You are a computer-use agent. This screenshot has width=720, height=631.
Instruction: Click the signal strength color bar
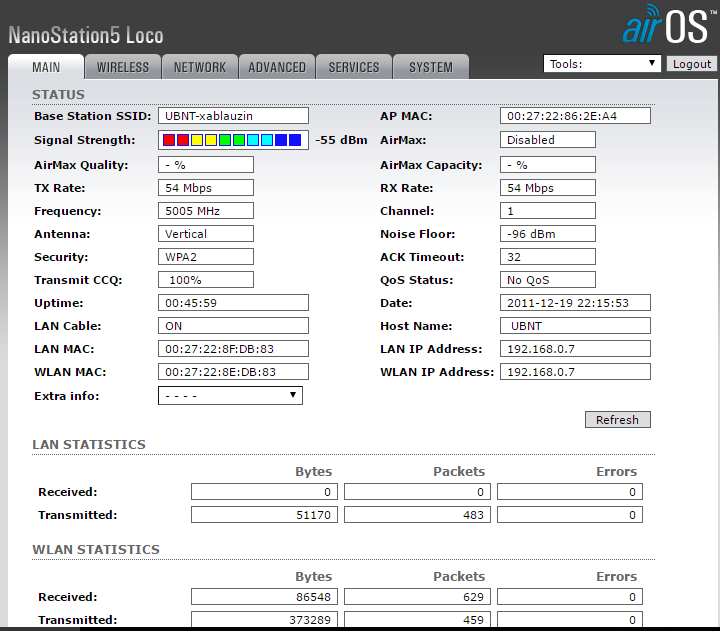233,140
